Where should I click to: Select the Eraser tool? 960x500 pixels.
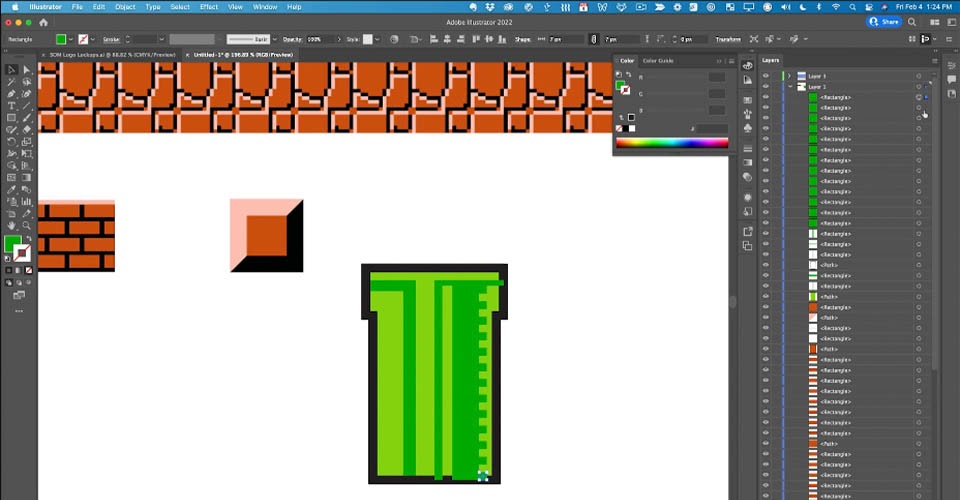click(27, 130)
